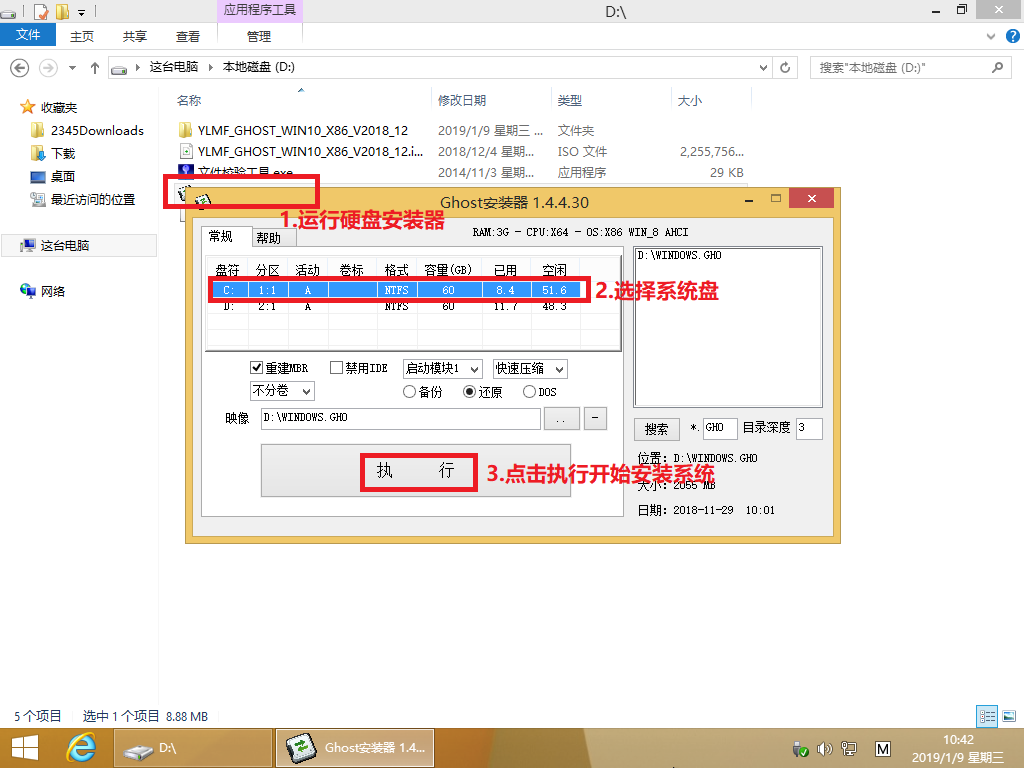Open 2345Downloads folder in sidebar

[88, 131]
